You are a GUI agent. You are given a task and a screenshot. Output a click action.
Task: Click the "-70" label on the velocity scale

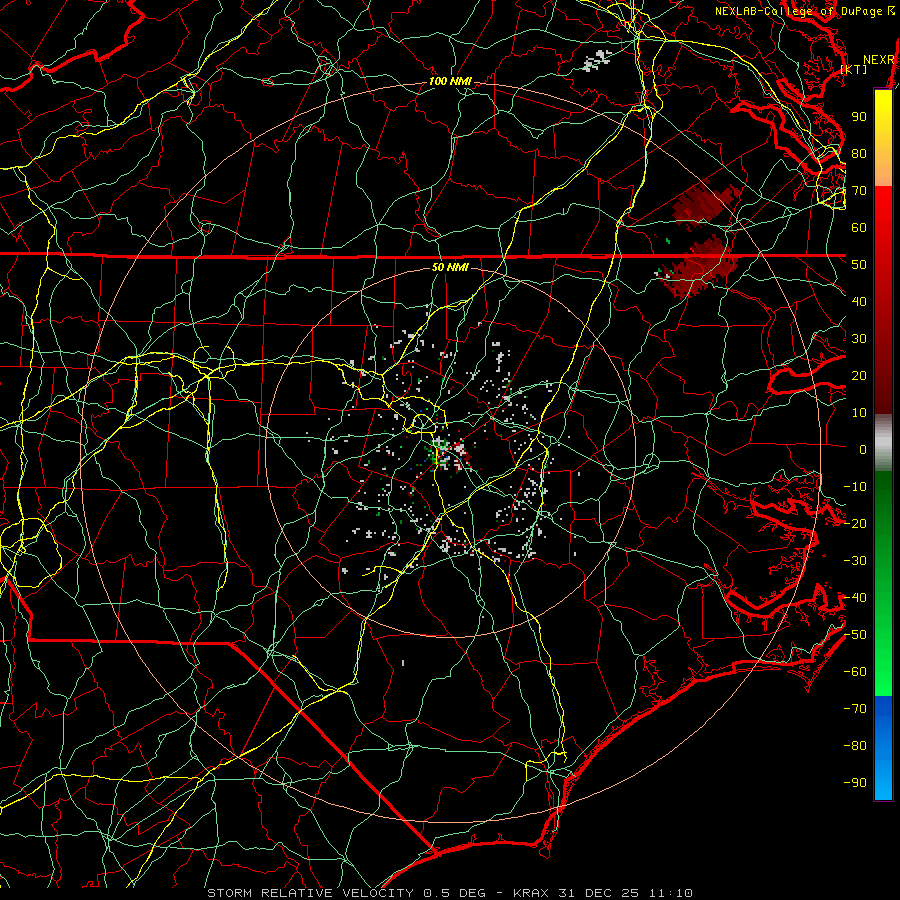(855, 708)
